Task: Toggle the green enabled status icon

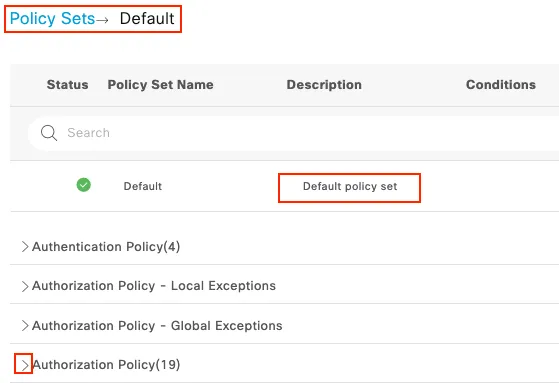Action: (x=84, y=185)
